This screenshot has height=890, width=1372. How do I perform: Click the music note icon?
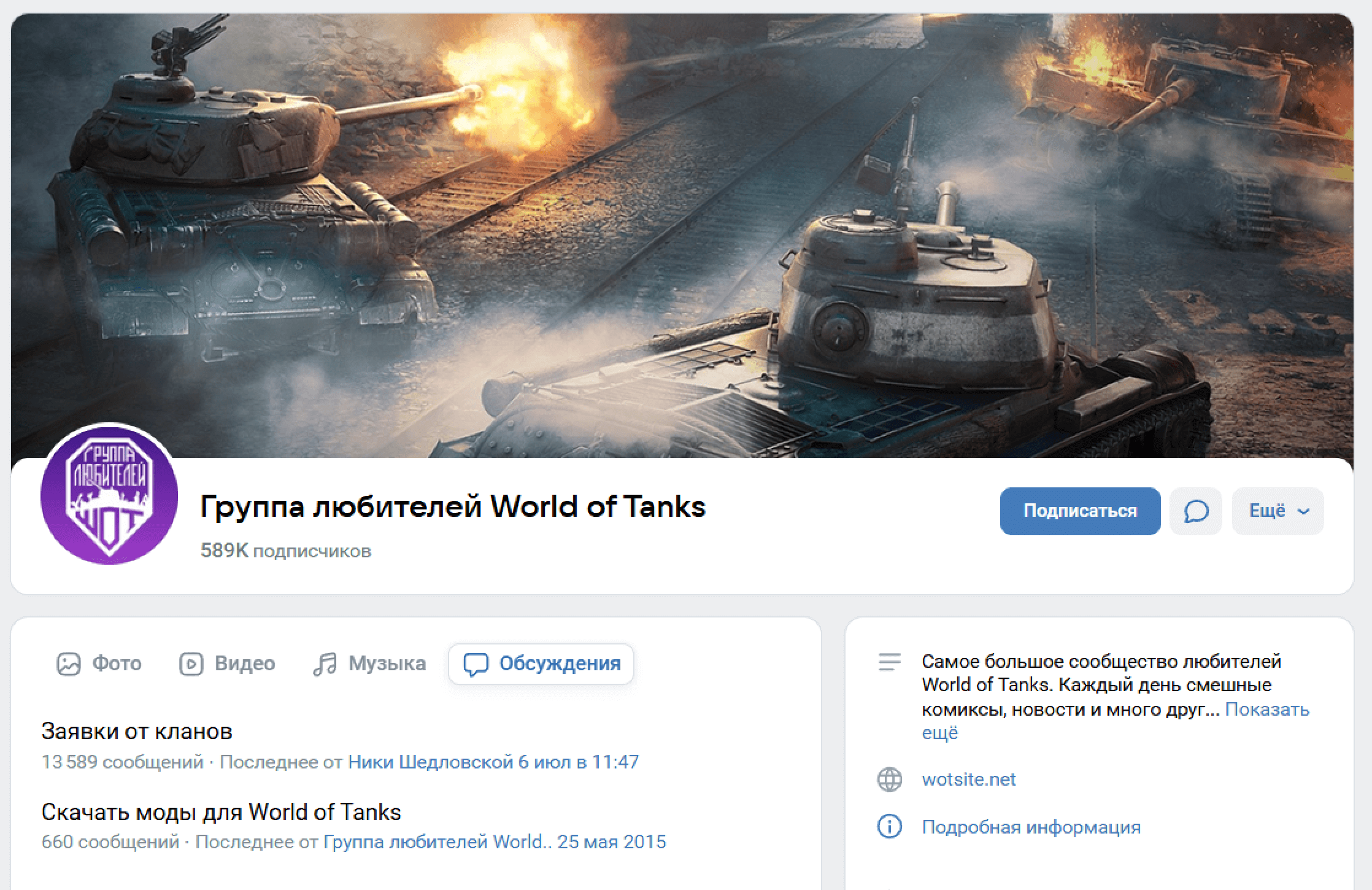pos(325,664)
